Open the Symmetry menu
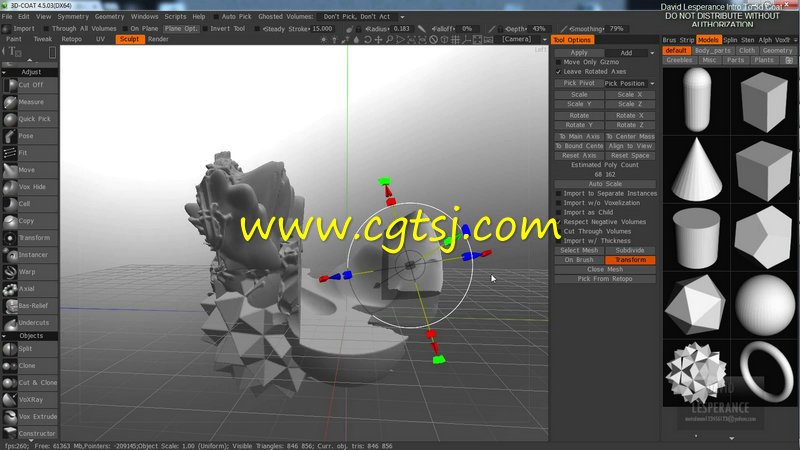 coord(73,17)
